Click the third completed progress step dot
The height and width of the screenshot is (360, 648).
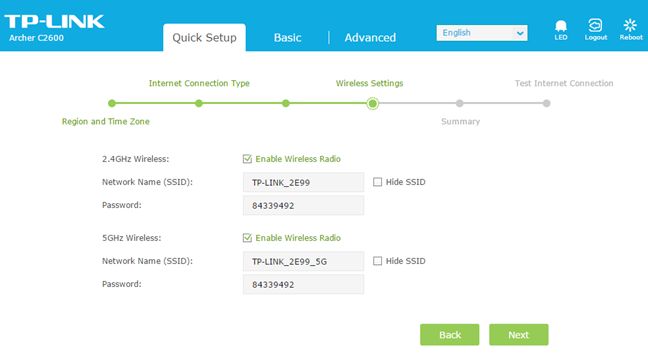point(286,103)
